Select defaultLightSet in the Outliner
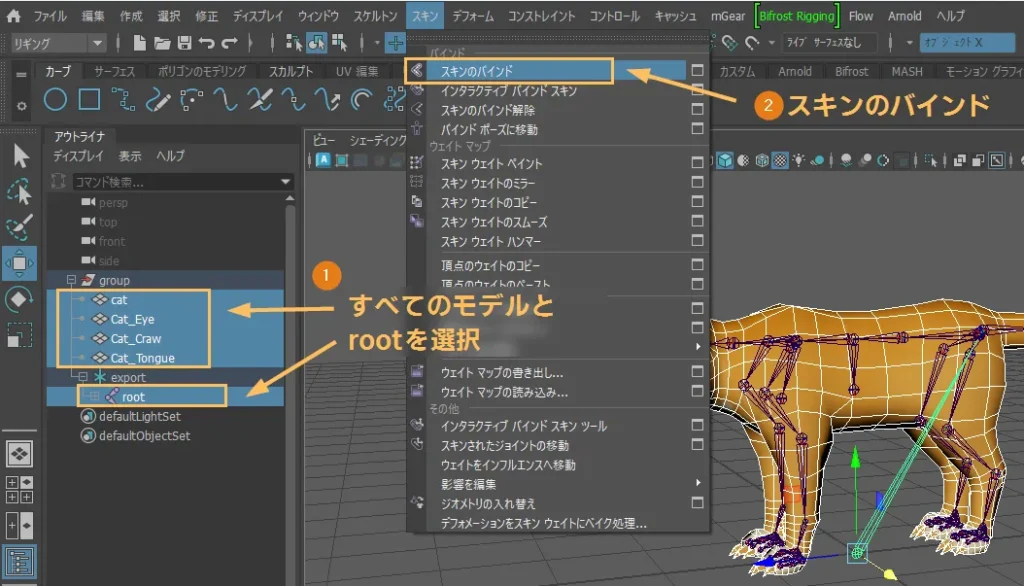Image resolution: width=1024 pixels, height=586 pixels. point(140,416)
